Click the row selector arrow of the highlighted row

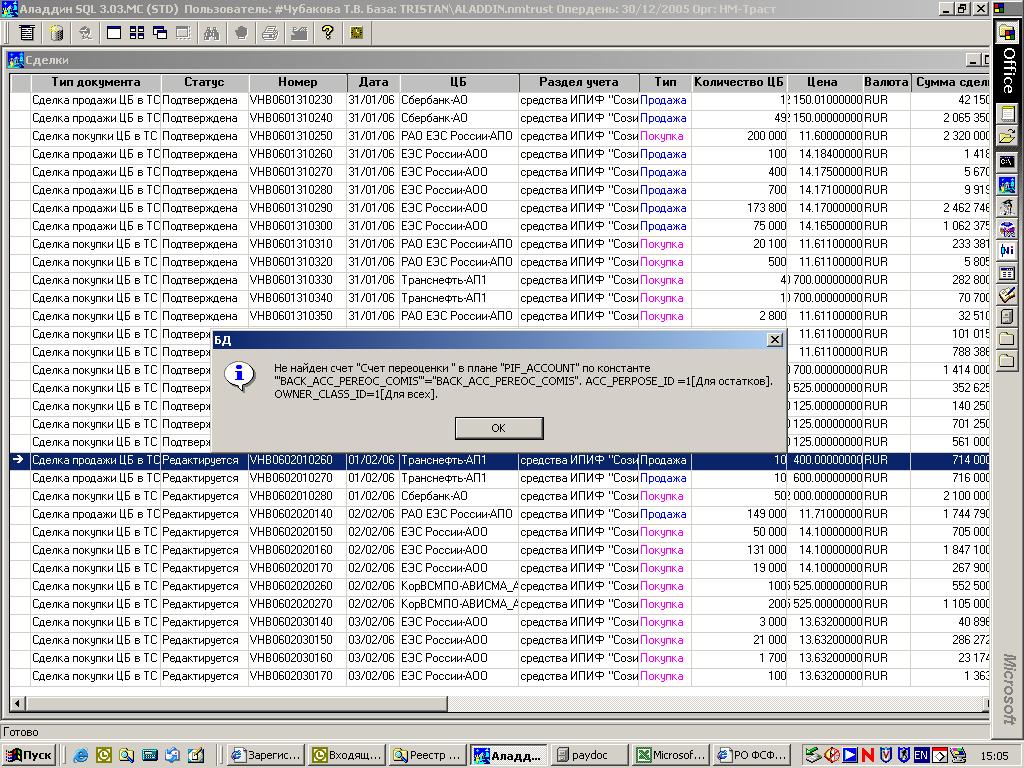(20, 460)
